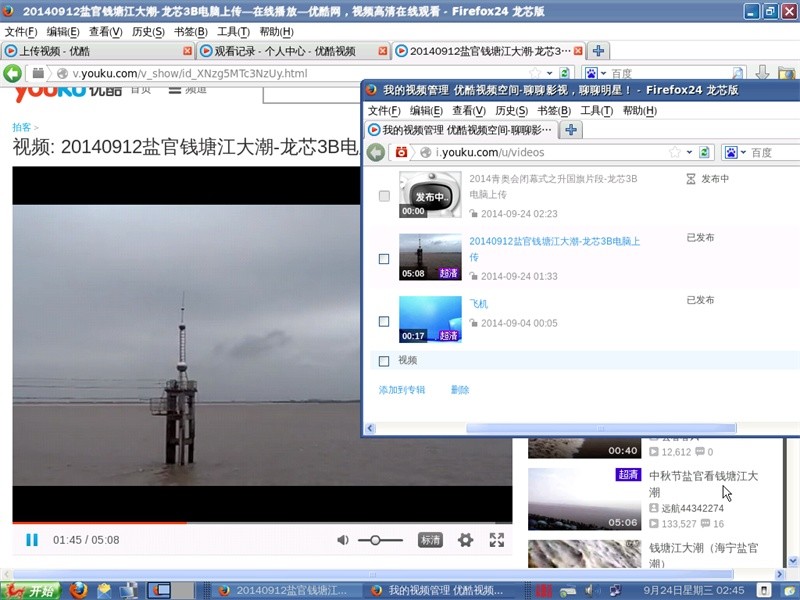Image resolution: width=800 pixels, height=600 pixels.
Task: Open 飞机 video title link
Action: 479,304
